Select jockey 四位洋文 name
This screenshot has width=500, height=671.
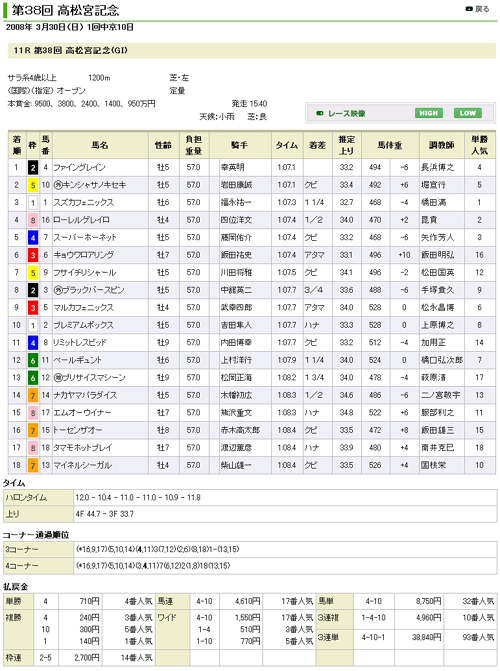[236, 220]
